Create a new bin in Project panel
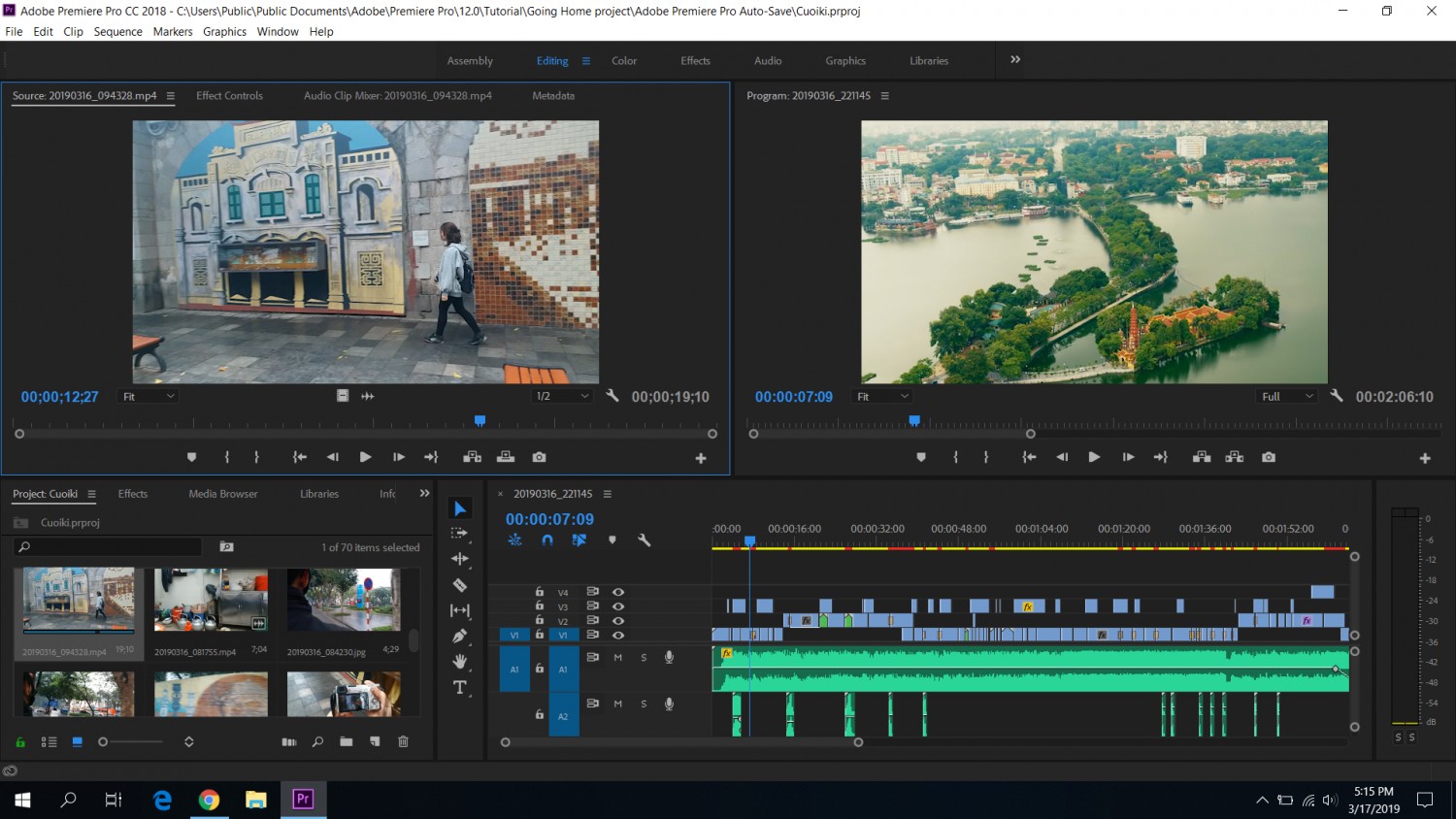 pyautogui.click(x=347, y=742)
